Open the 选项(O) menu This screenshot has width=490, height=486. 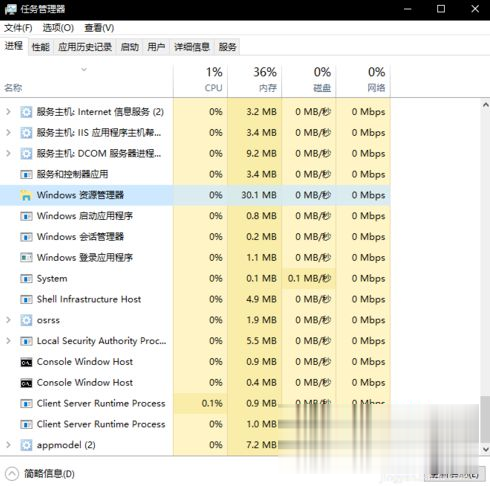(58, 28)
